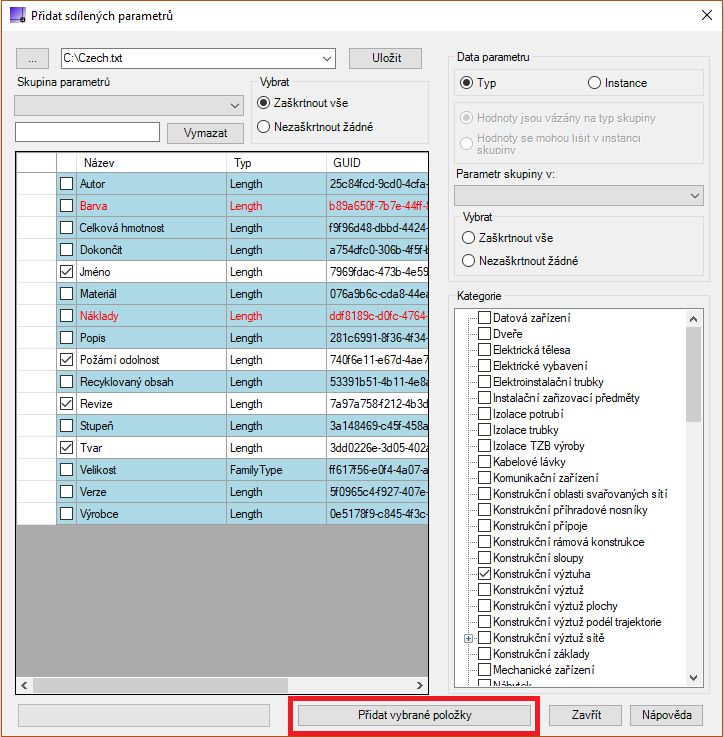The height and width of the screenshot is (737, 724).
Task: Check the Náklady parameter checkbox
Action: [67, 316]
